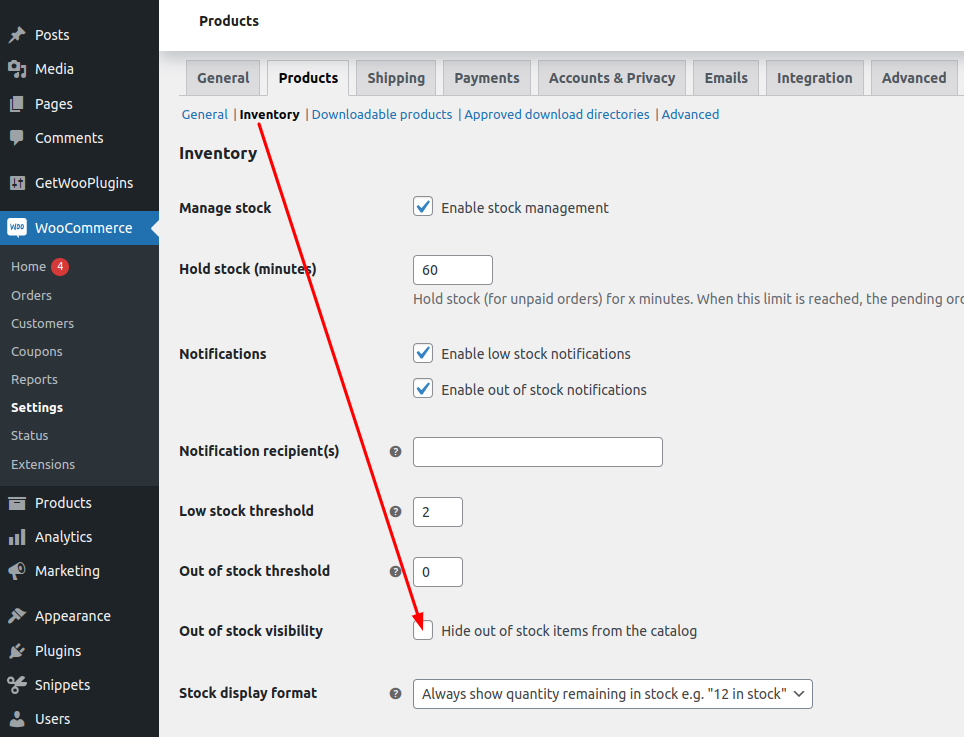This screenshot has height=737, width=964.
Task: Click help icon beside Notification recipient(s)
Action: pos(395,452)
